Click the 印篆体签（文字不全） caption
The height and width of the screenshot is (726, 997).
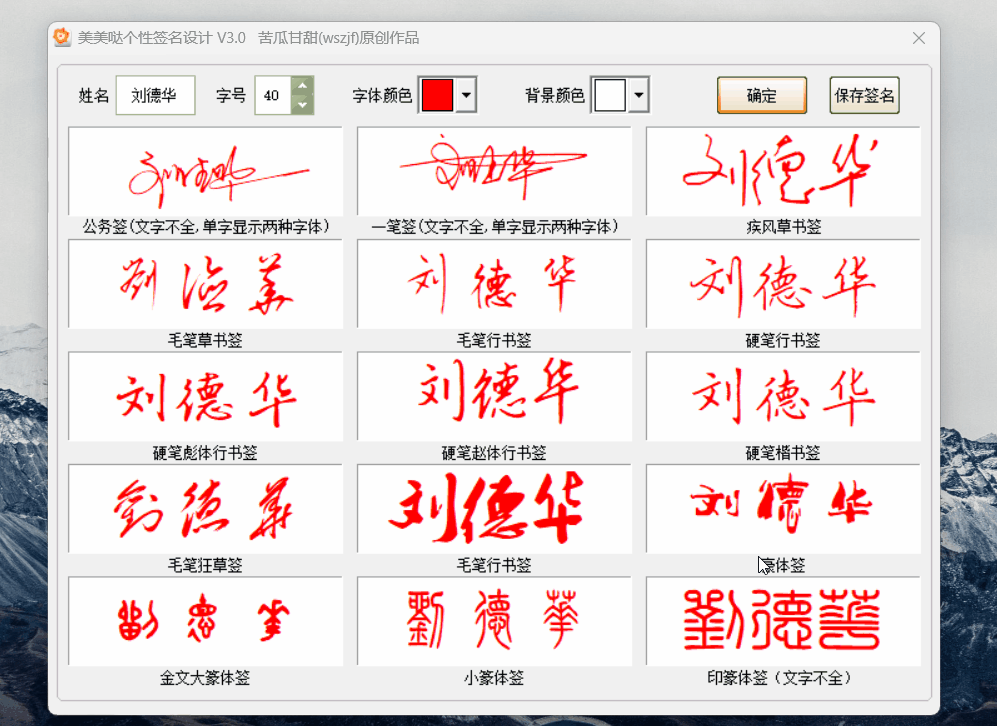(x=780, y=678)
